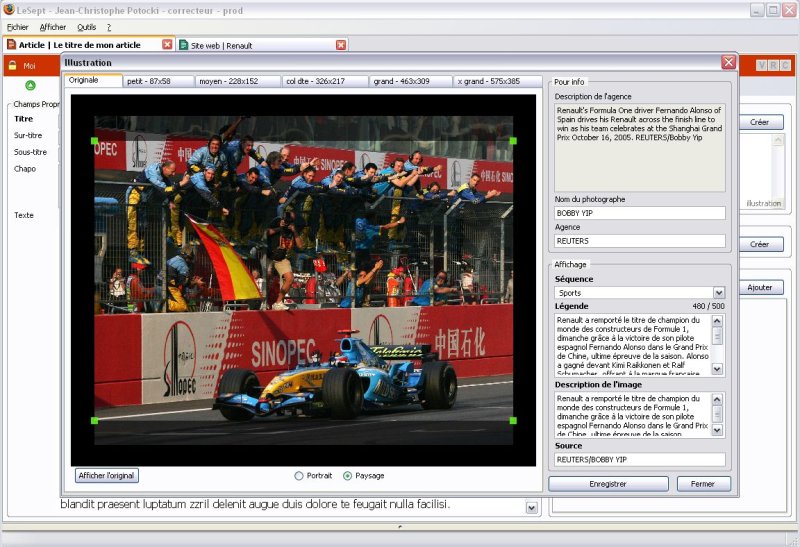This screenshot has width=800, height=547.
Task: Click the lock icon next to Moi
Action: [12, 65]
